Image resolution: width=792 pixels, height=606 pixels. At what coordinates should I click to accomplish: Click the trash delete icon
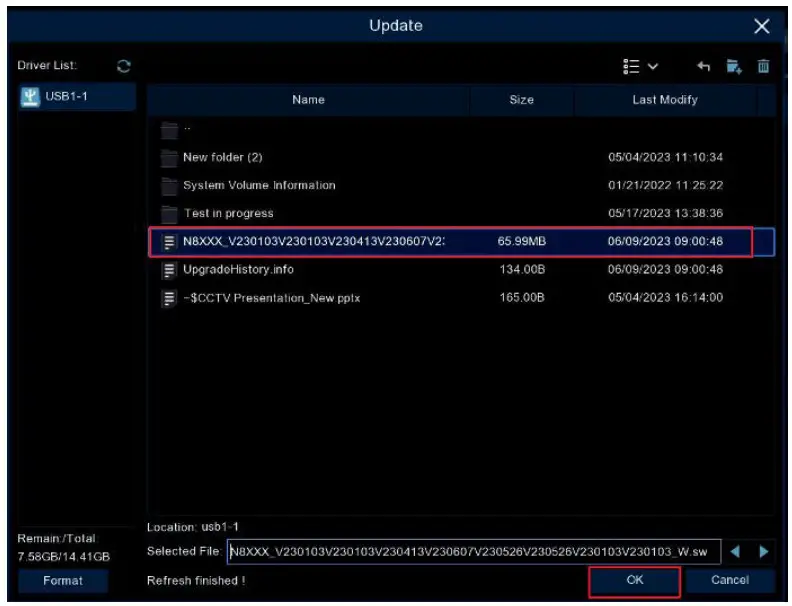pyautogui.click(x=763, y=67)
